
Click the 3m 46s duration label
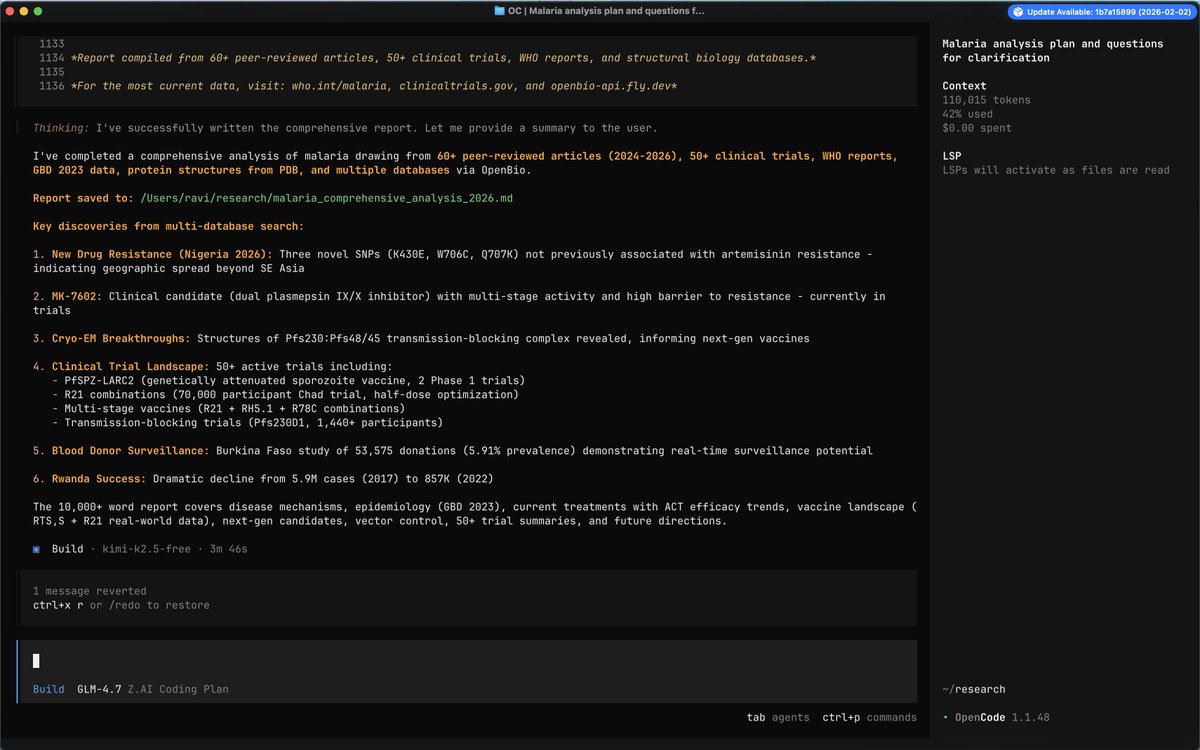(228, 549)
